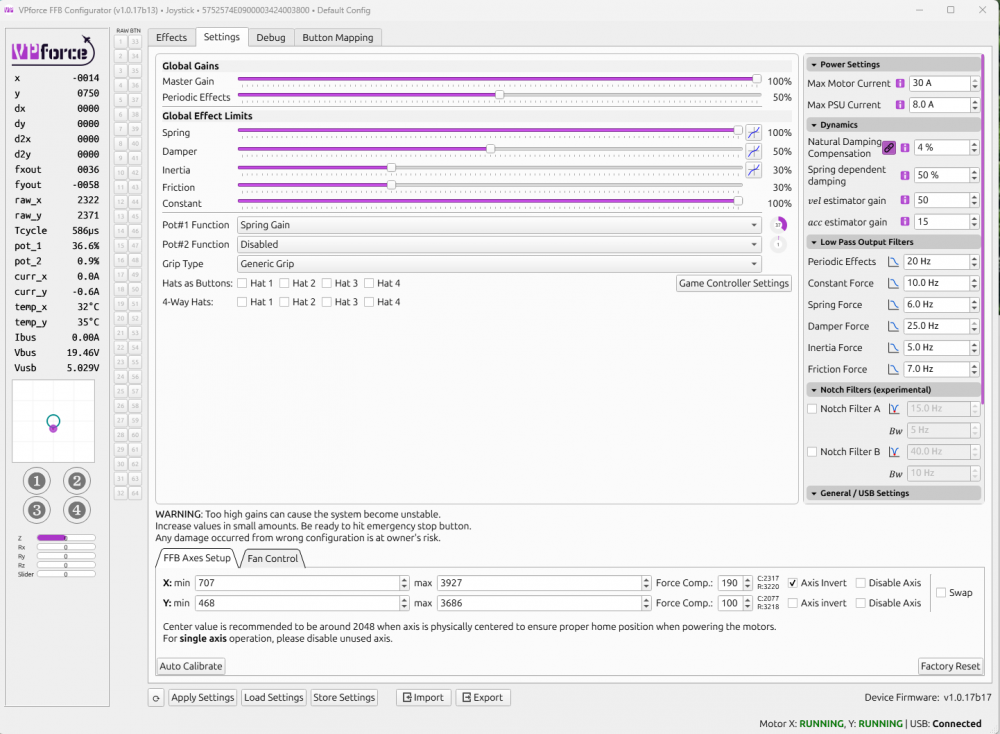Click the Natural Damping link icon
The height and width of the screenshot is (734, 1000).
pyautogui.click(x=889, y=148)
